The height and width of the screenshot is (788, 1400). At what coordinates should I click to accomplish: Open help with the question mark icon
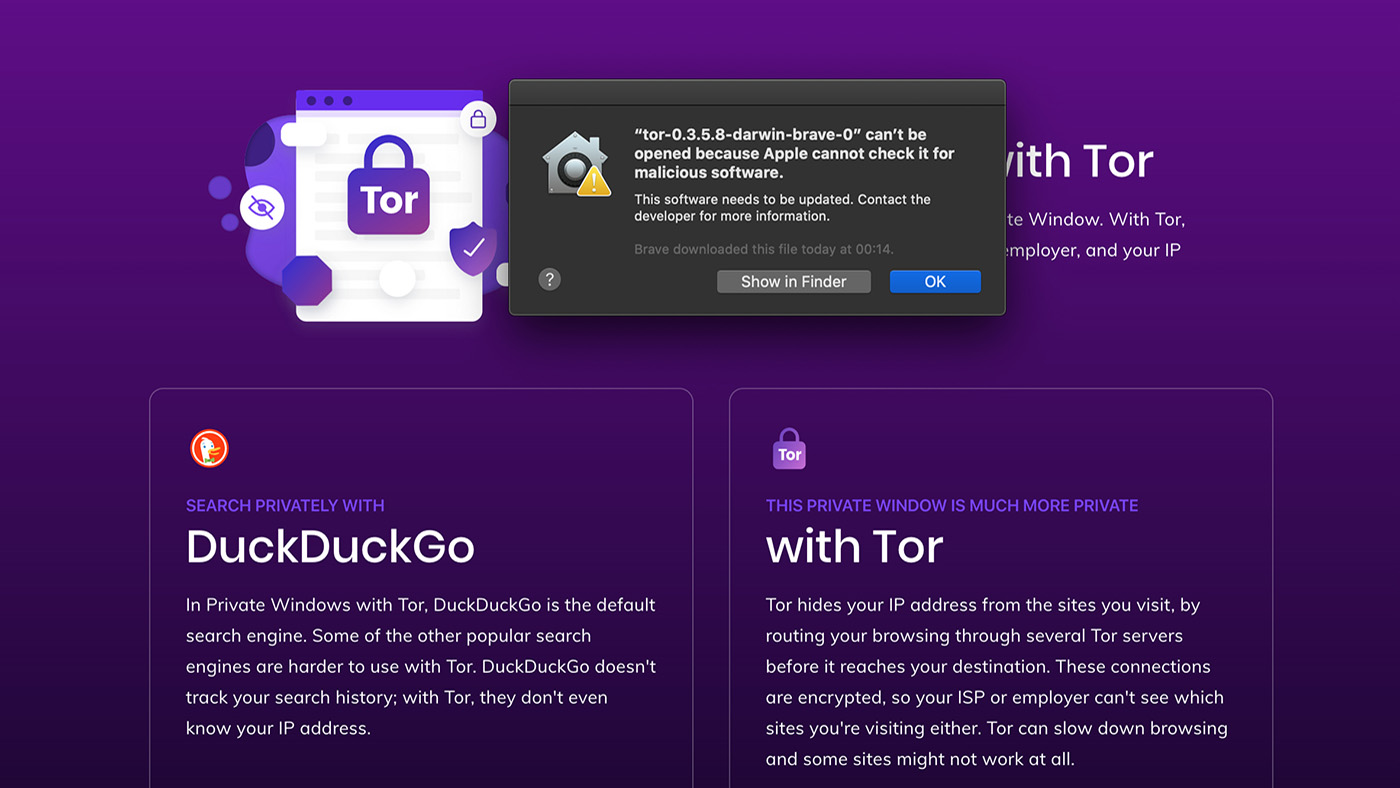549,279
